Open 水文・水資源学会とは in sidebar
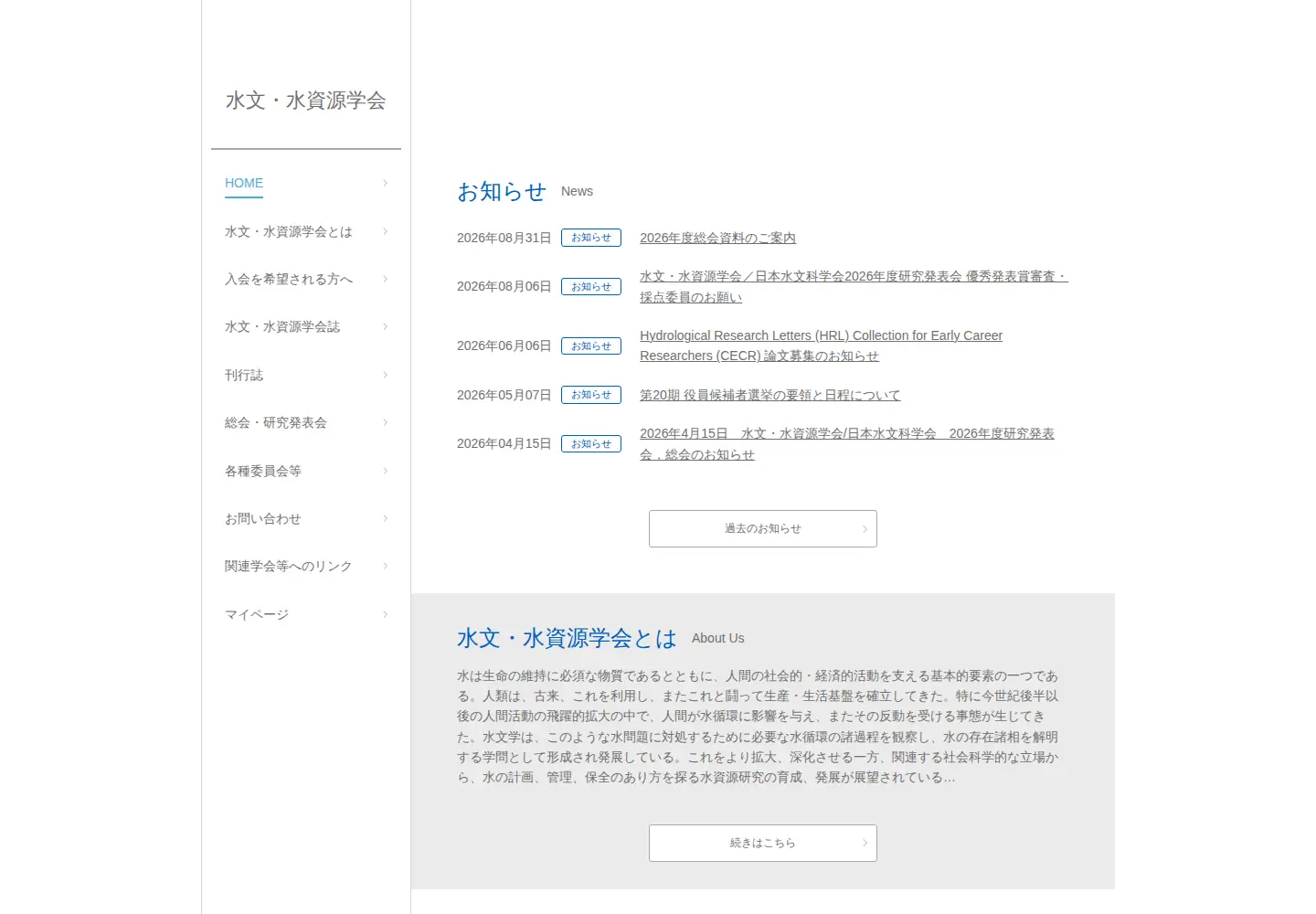This screenshot has height=914, width=1316. (289, 232)
